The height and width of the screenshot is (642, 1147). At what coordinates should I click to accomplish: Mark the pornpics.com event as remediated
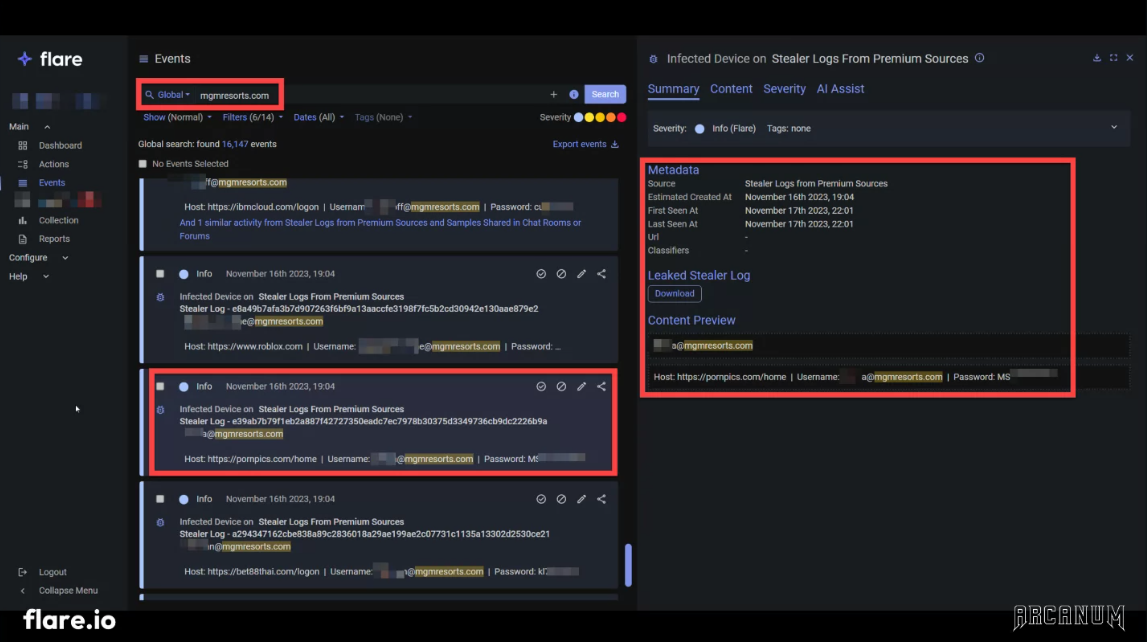click(541, 386)
